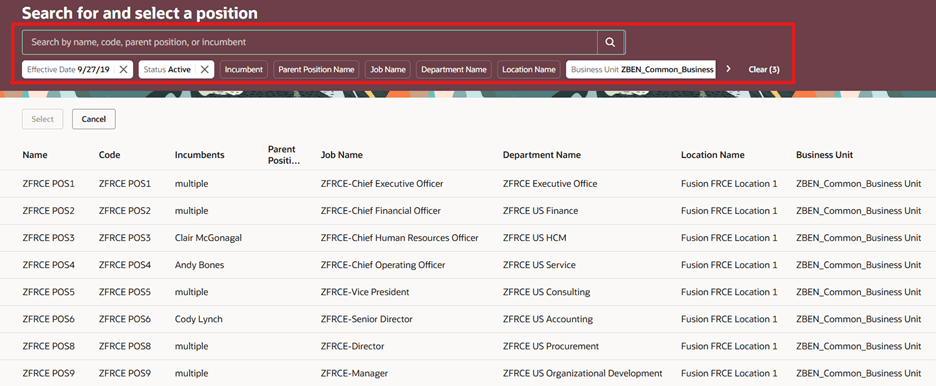Click ZFRCE-Vice President job cell
The width and height of the screenshot is (936, 386).
(365, 292)
